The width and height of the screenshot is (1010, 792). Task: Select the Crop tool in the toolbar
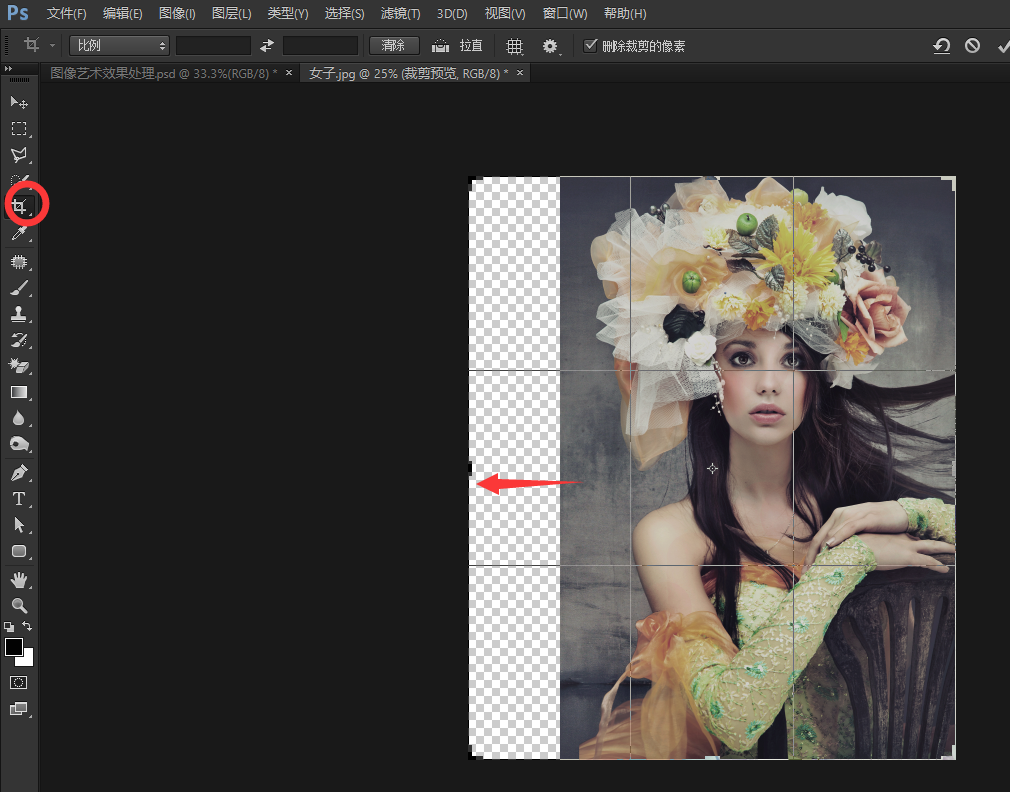tap(18, 207)
